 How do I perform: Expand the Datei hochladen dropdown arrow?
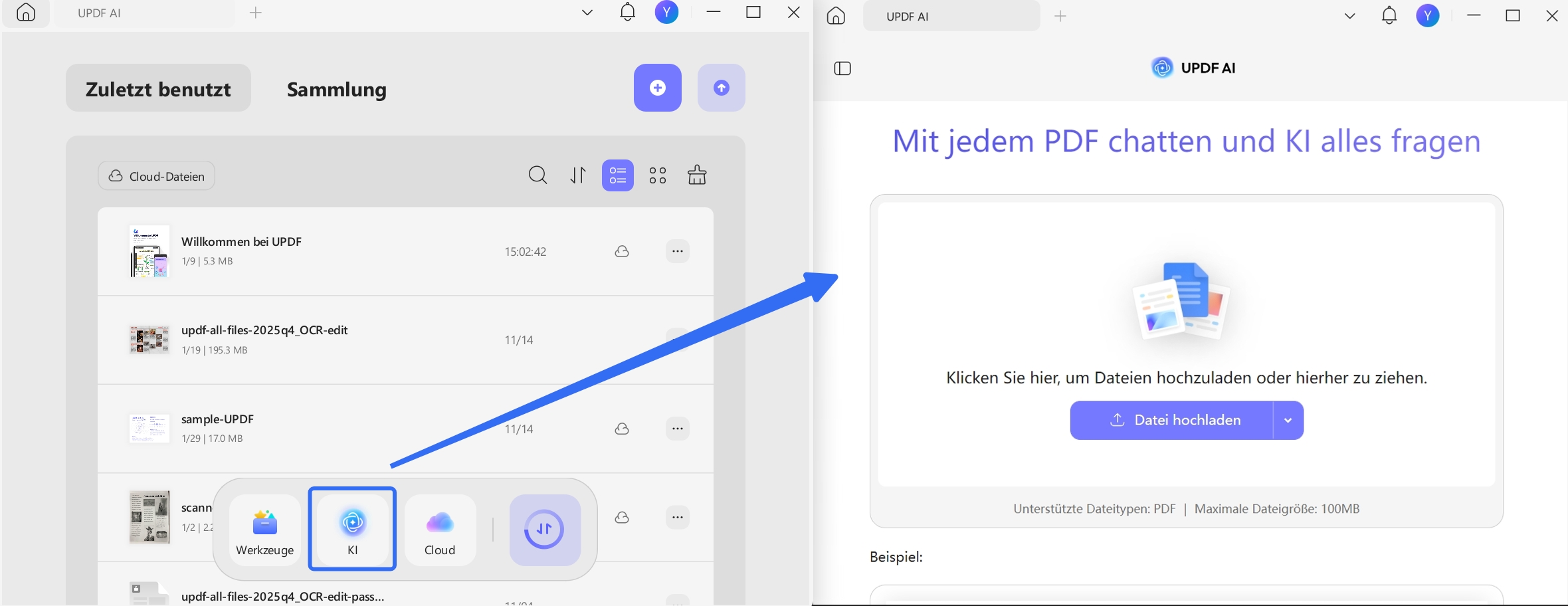pos(1288,420)
